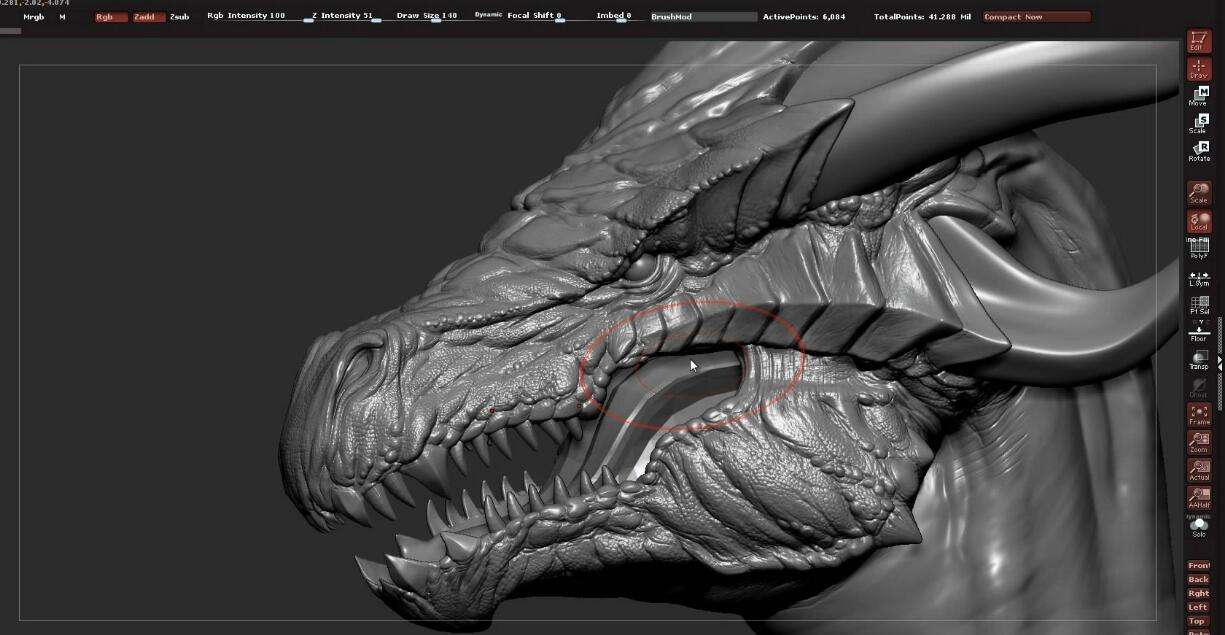Click the Compact Now button
Viewport: 1225px width, 635px height.
(x=1036, y=17)
